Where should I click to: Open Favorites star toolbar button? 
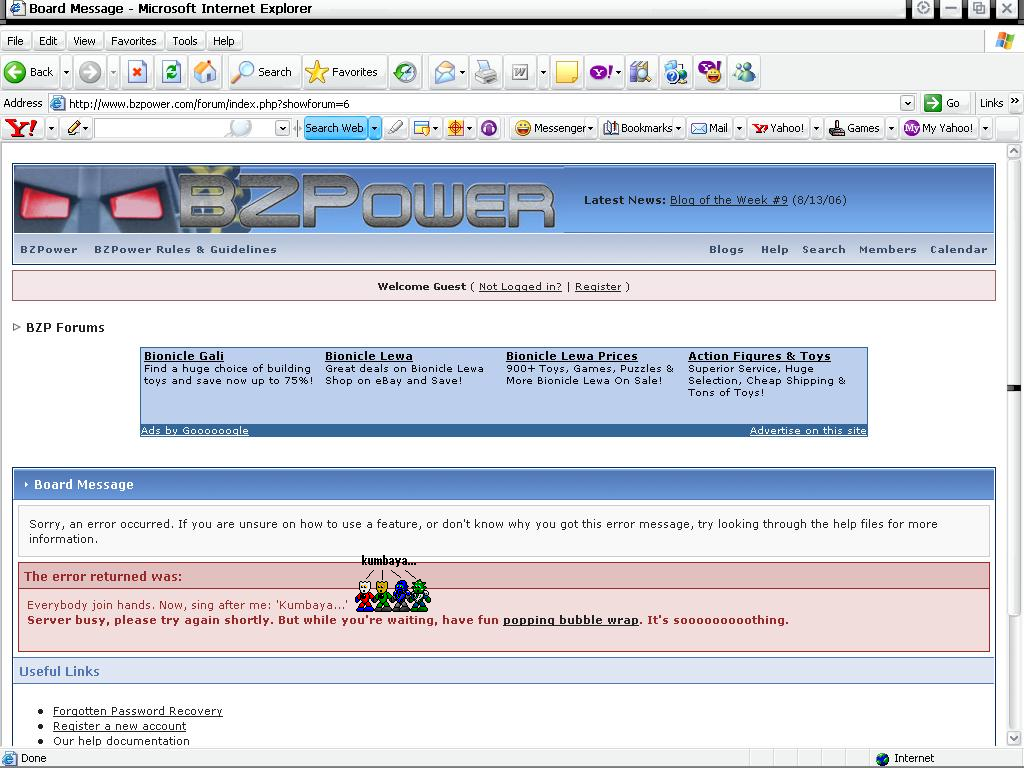coord(342,72)
